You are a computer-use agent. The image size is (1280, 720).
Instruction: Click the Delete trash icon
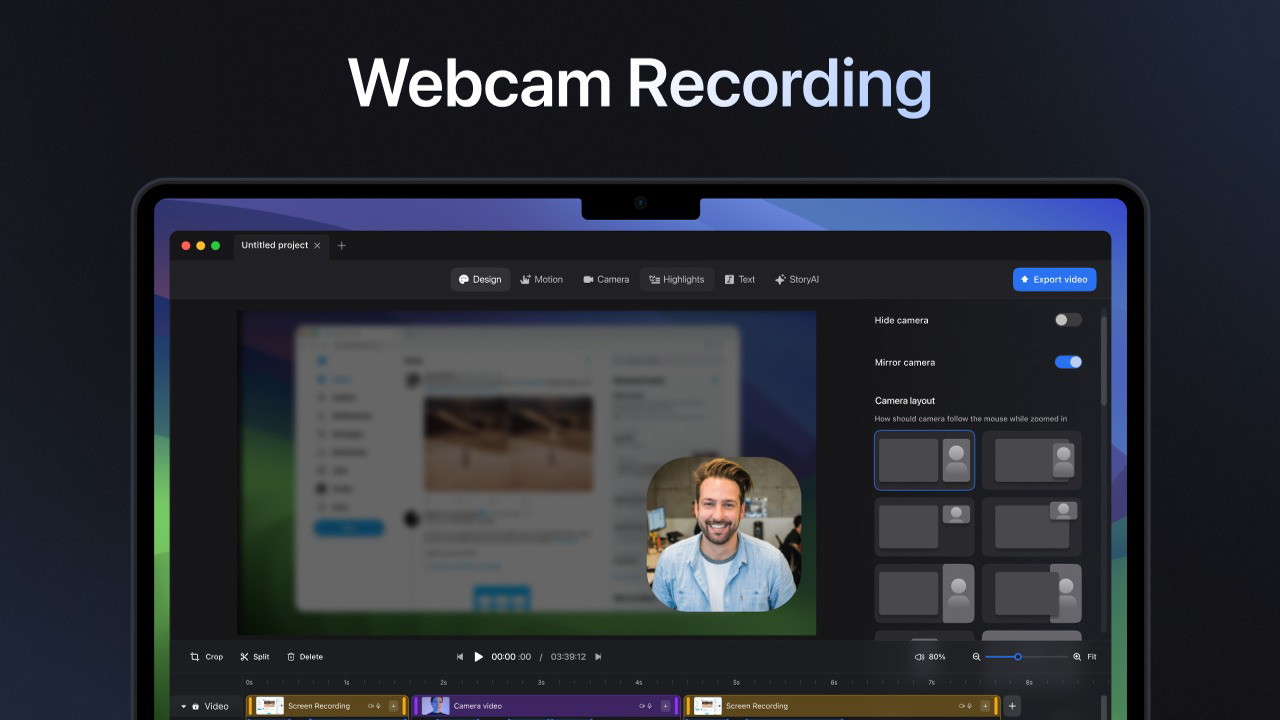pyautogui.click(x=291, y=657)
